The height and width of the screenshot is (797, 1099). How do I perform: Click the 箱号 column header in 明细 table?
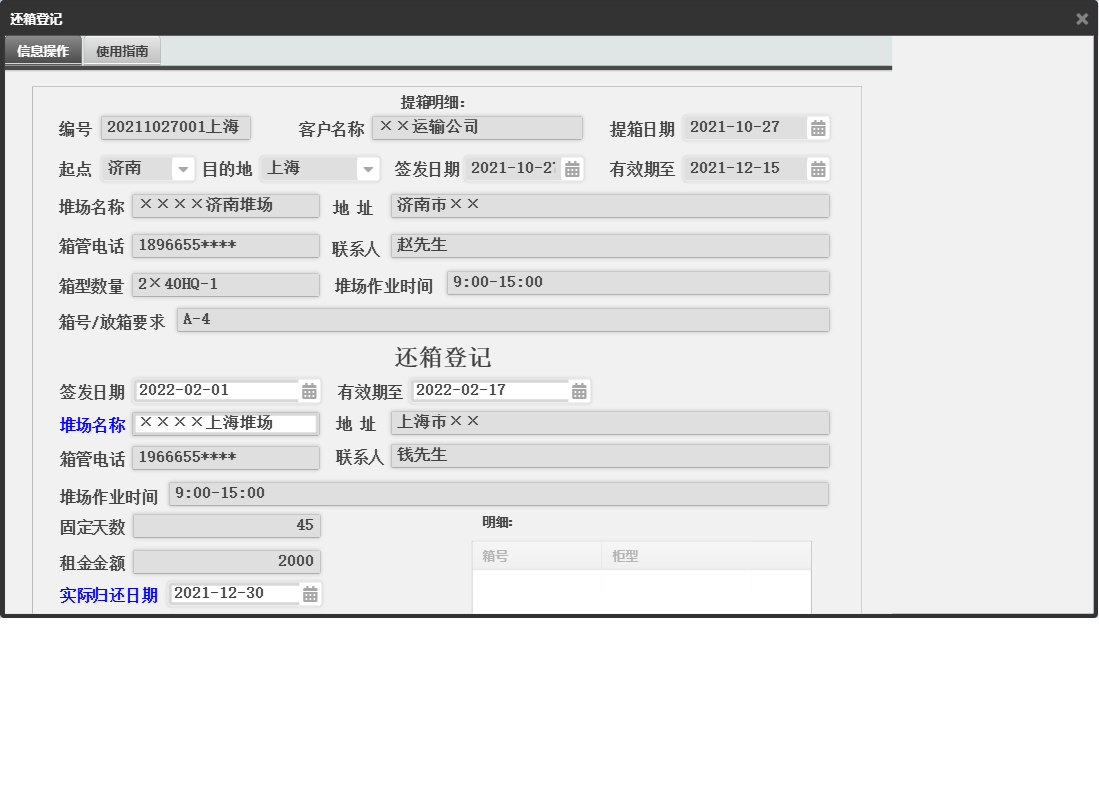pyautogui.click(x=536, y=554)
